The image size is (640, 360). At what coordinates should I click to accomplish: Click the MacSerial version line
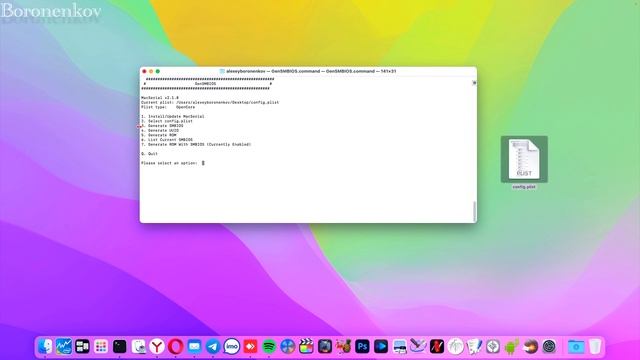(x=160, y=98)
